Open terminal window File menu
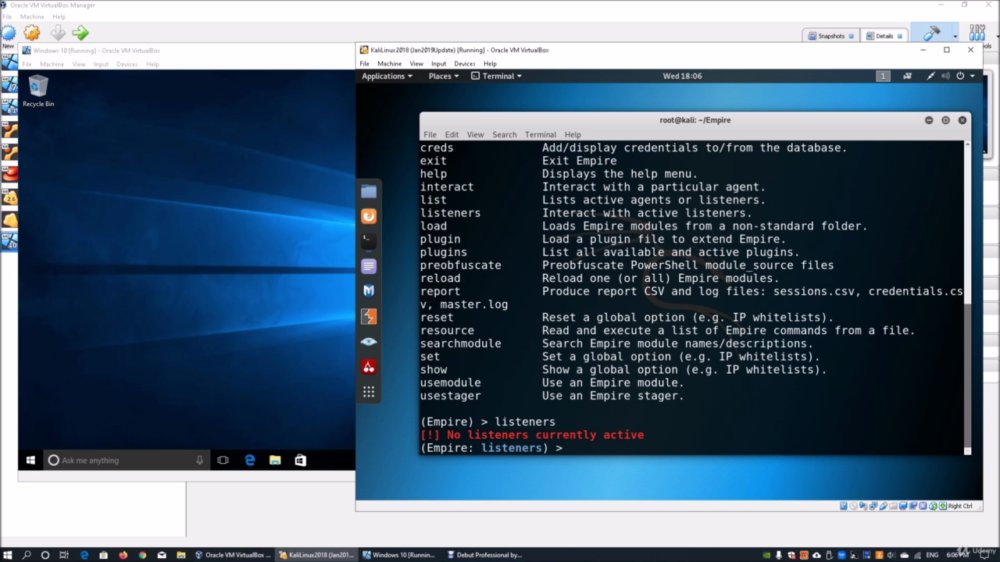The width and height of the screenshot is (1000, 562). click(430, 135)
